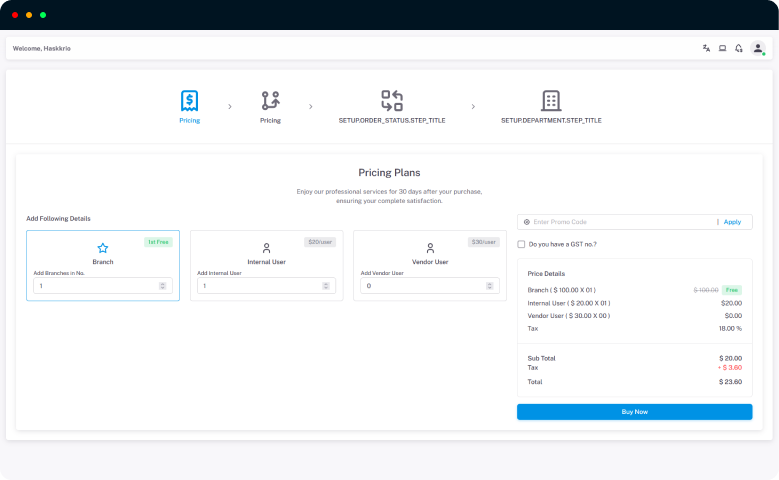Focus the Enter Promo Code field
779x480 pixels.
620,222
